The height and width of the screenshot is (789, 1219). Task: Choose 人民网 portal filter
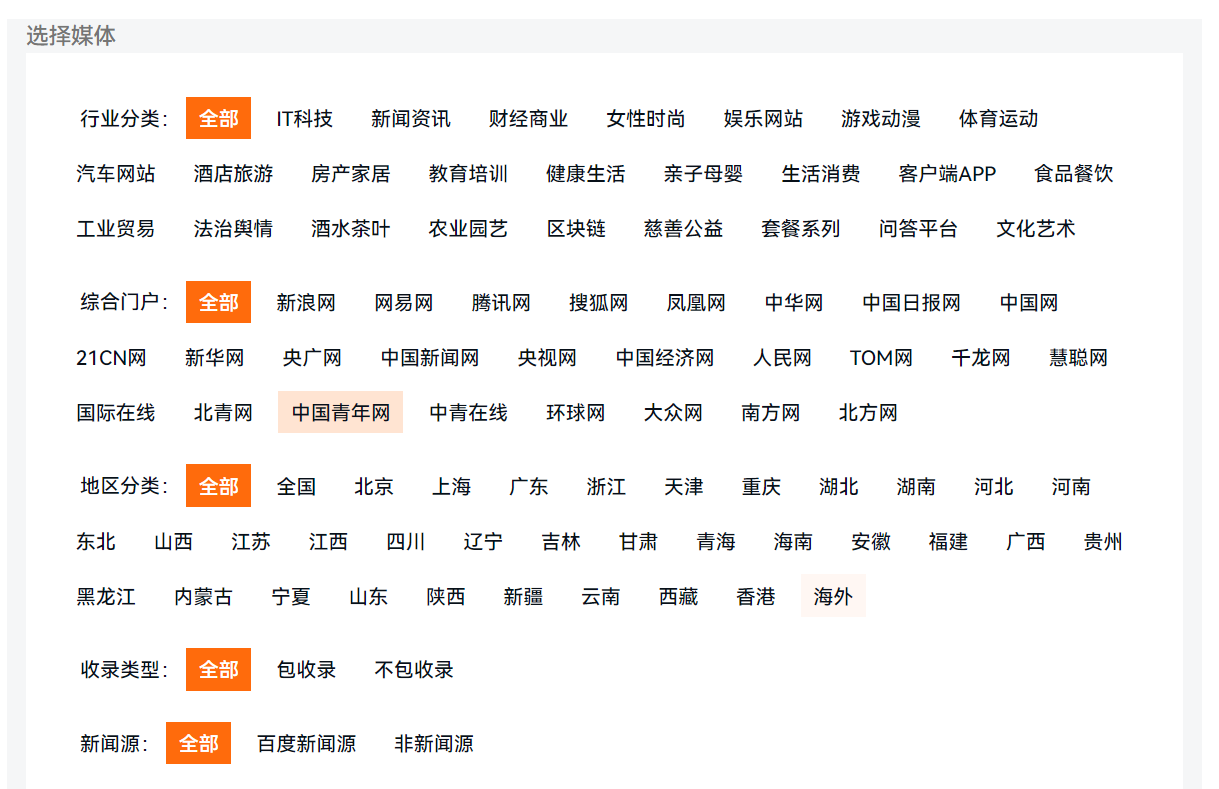coord(782,357)
